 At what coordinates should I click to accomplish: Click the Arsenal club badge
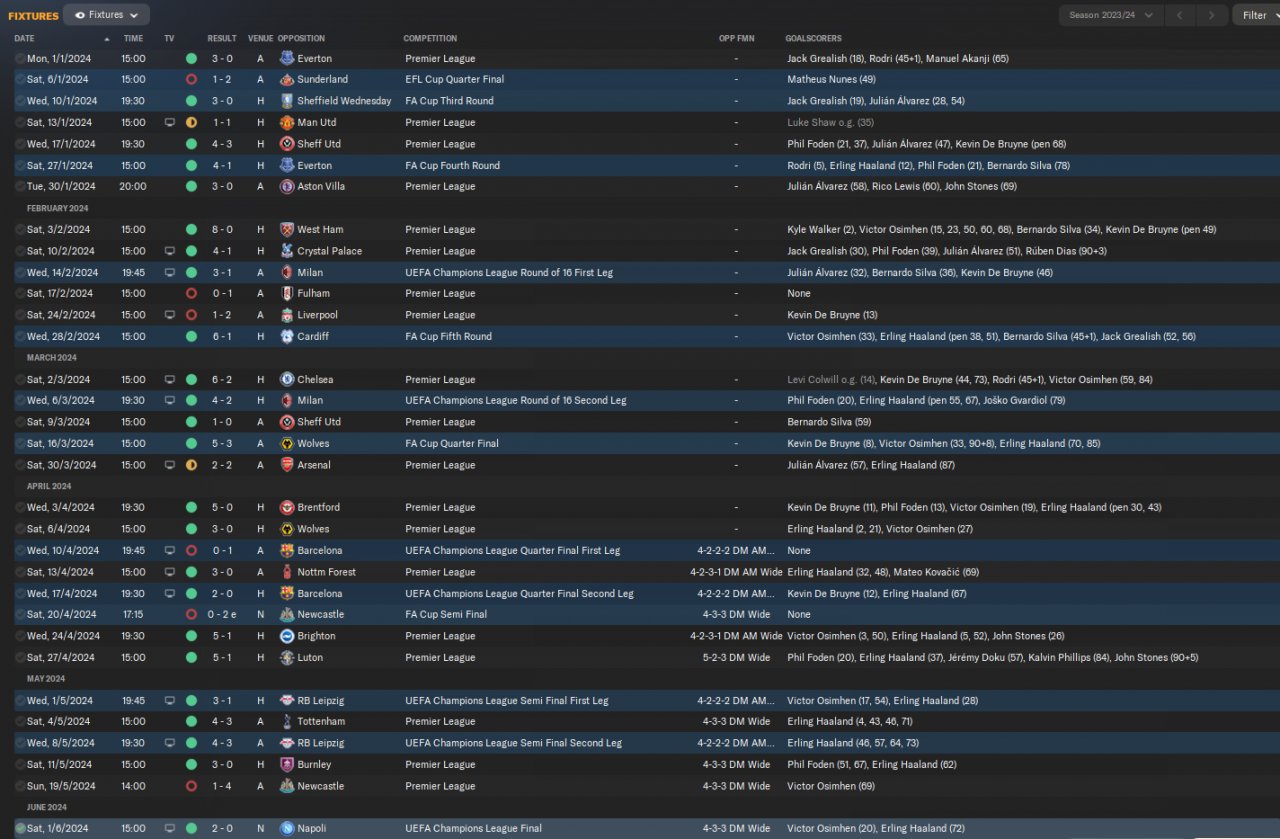287,465
